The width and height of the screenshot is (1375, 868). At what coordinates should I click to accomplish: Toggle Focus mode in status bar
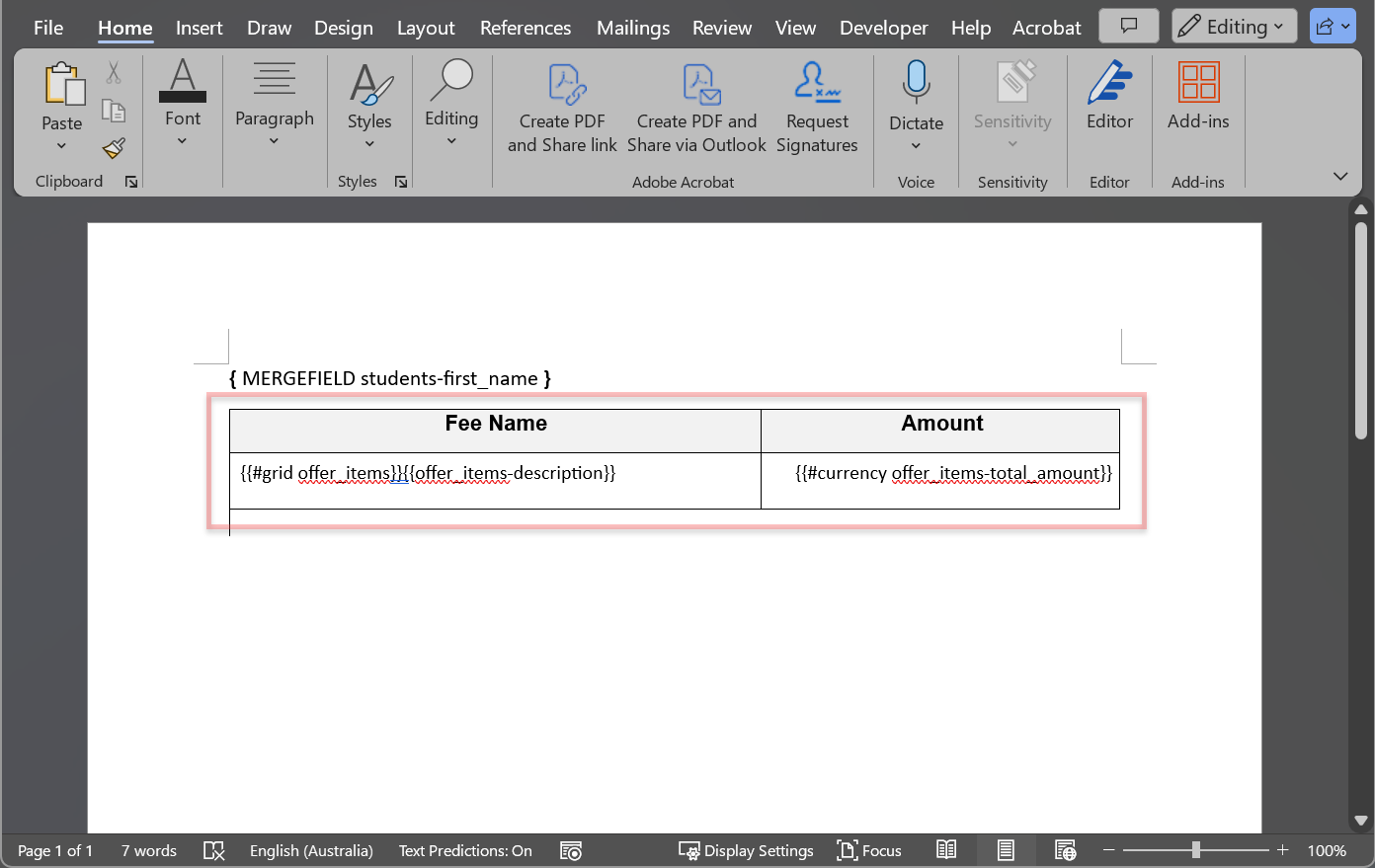869,850
